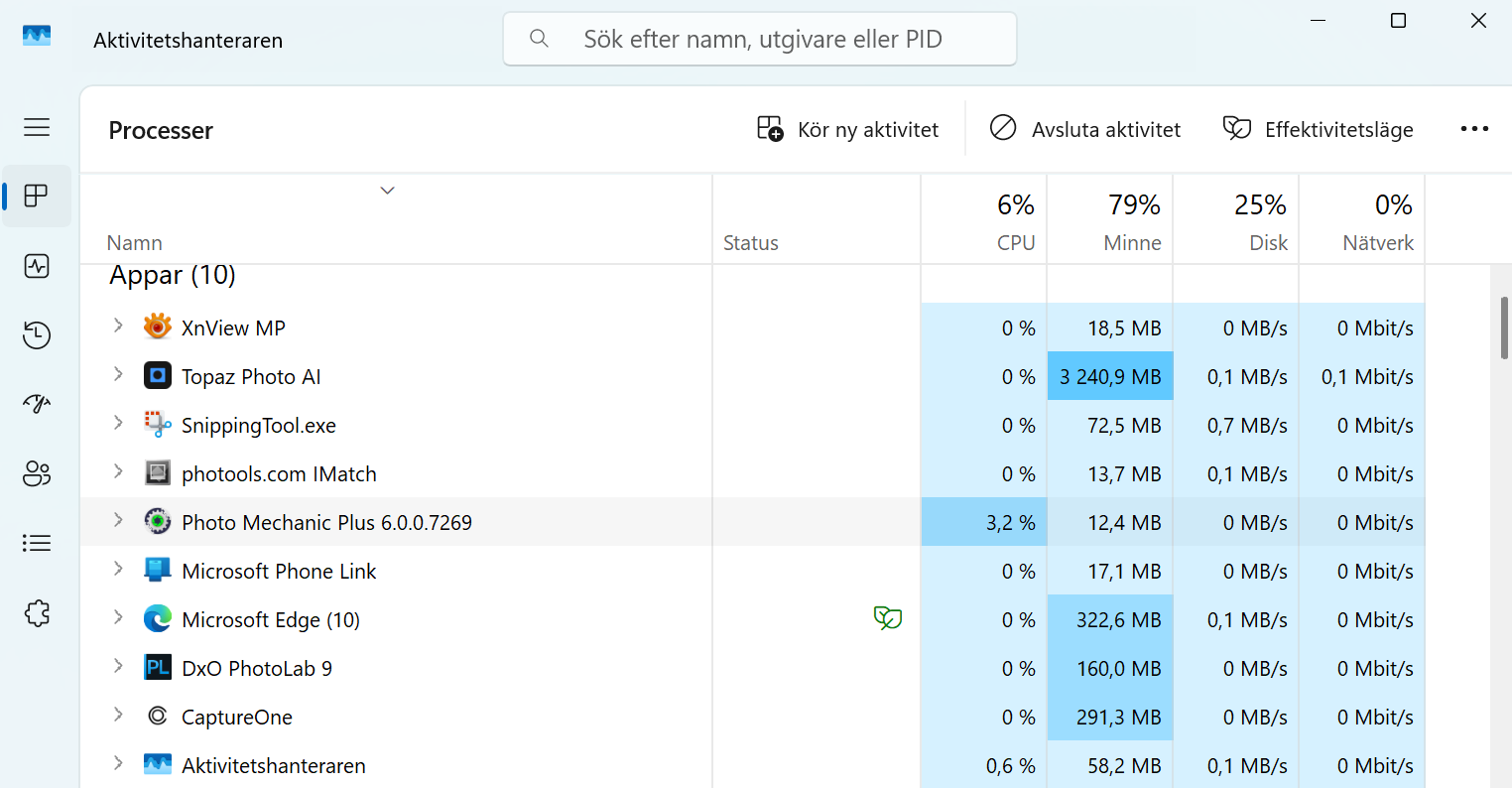Click the Topaz Photo AI app icon

158,376
